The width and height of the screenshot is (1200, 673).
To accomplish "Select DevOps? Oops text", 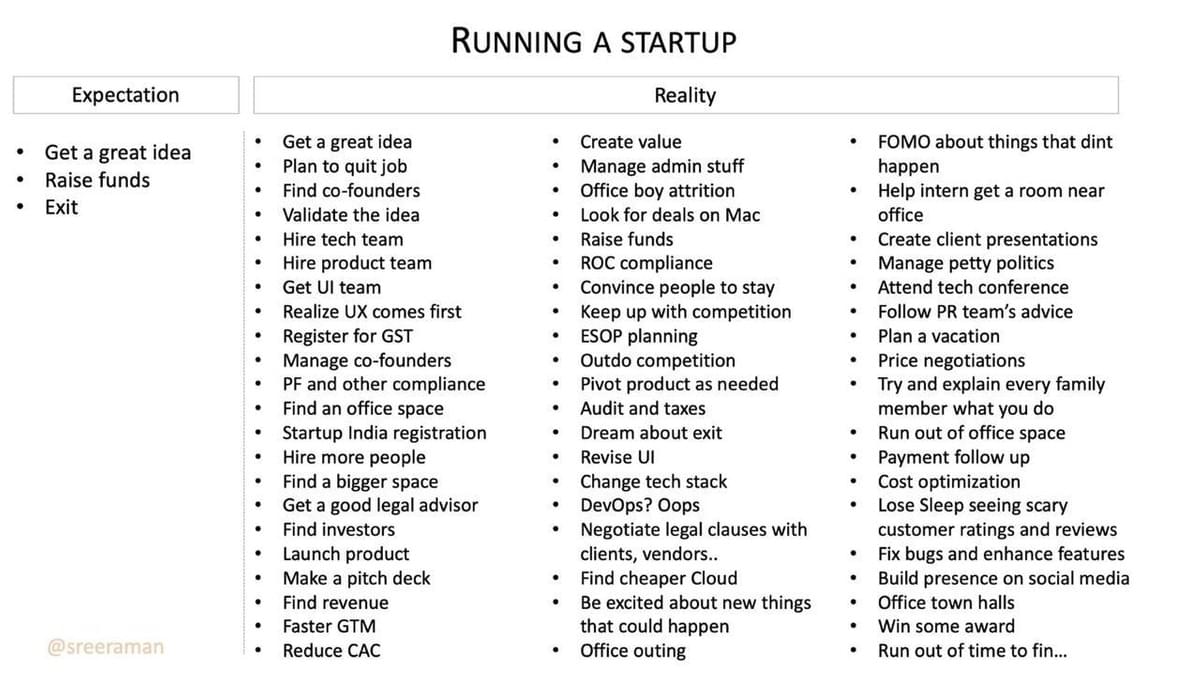I will [x=640, y=505].
